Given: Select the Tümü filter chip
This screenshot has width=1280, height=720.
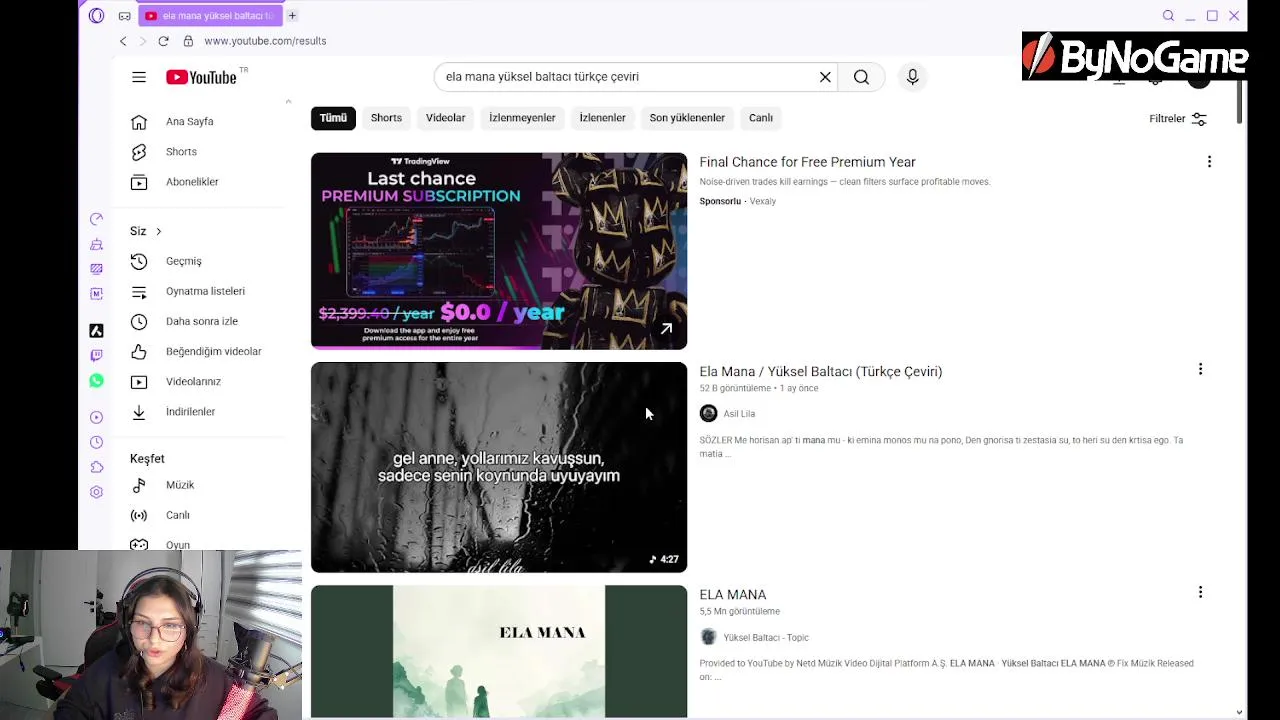Looking at the screenshot, I should [333, 118].
